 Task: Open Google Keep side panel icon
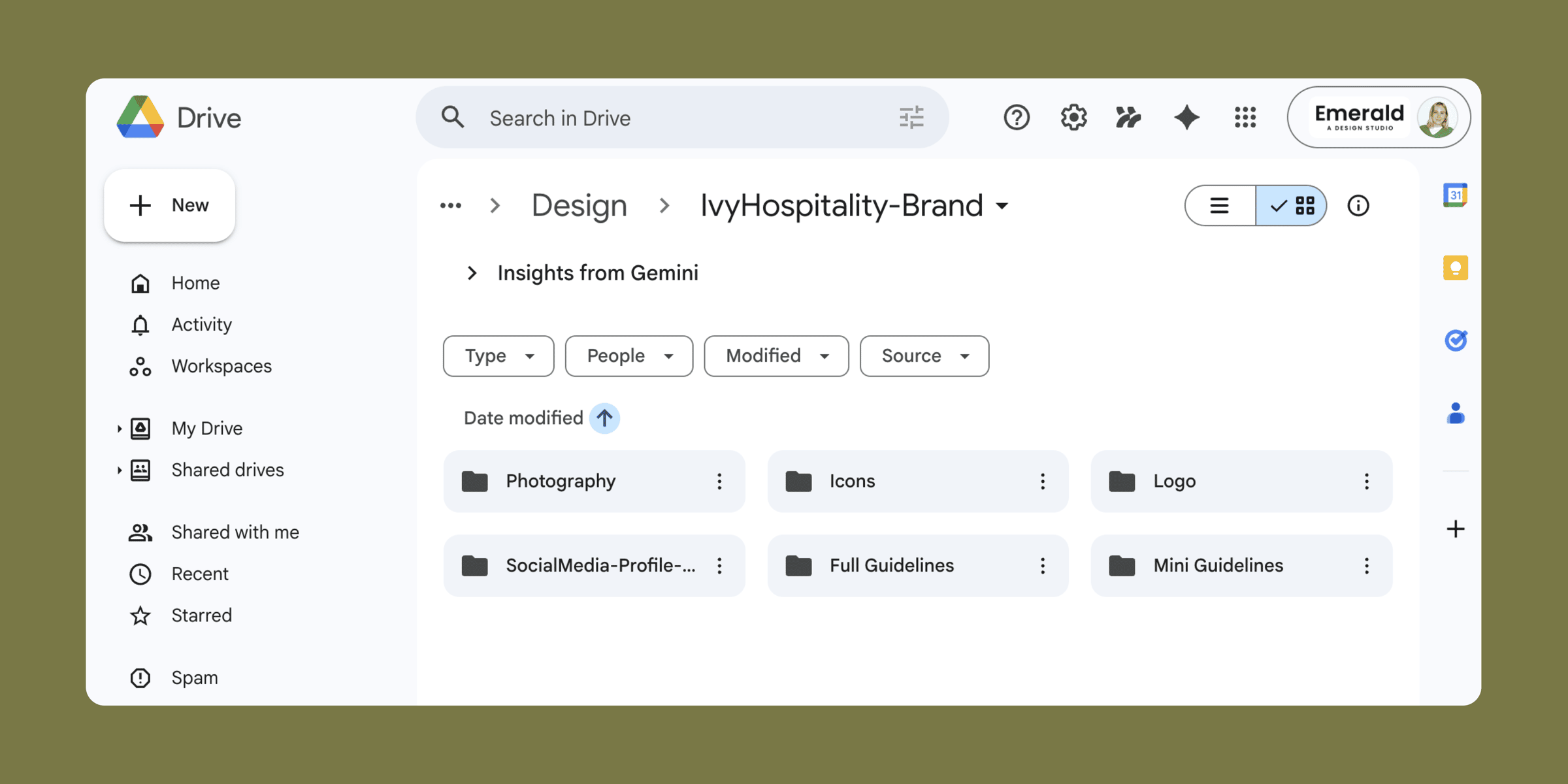(1455, 268)
